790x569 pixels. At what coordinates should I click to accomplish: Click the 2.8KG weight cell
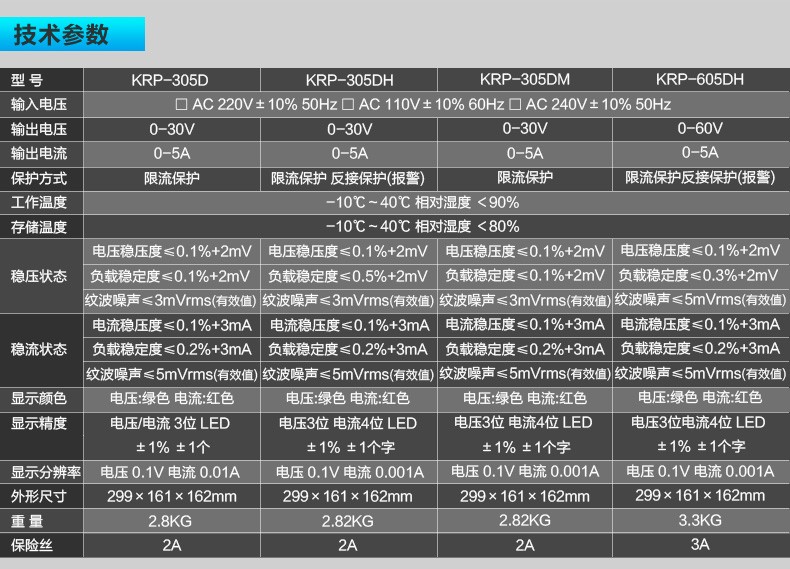[171, 521]
